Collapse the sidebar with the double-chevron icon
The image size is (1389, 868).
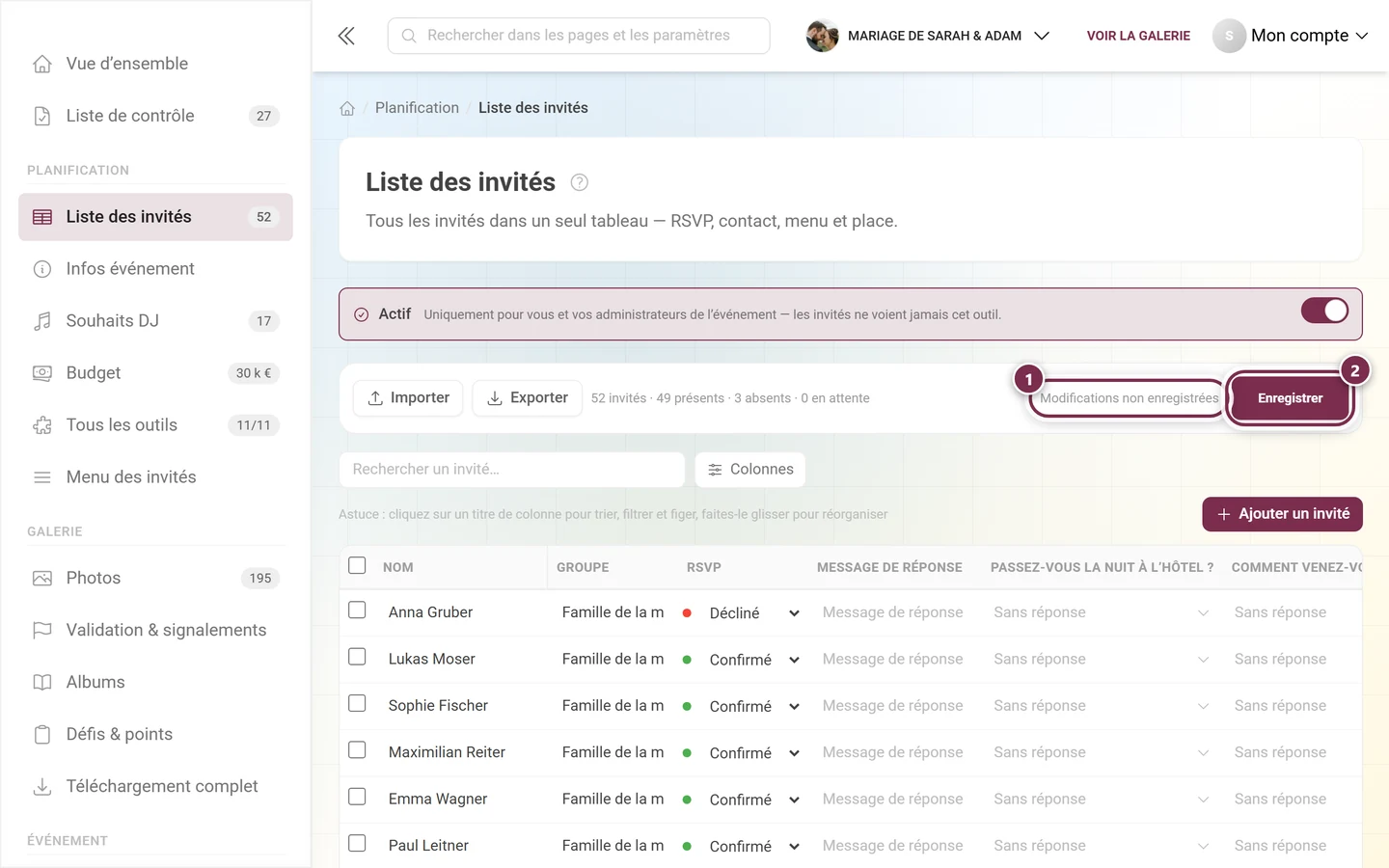pyautogui.click(x=346, y=36)
